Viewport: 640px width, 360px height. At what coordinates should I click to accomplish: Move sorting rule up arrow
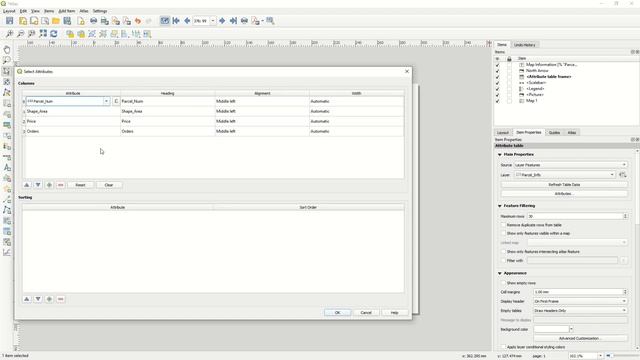(x=27, y=299)
